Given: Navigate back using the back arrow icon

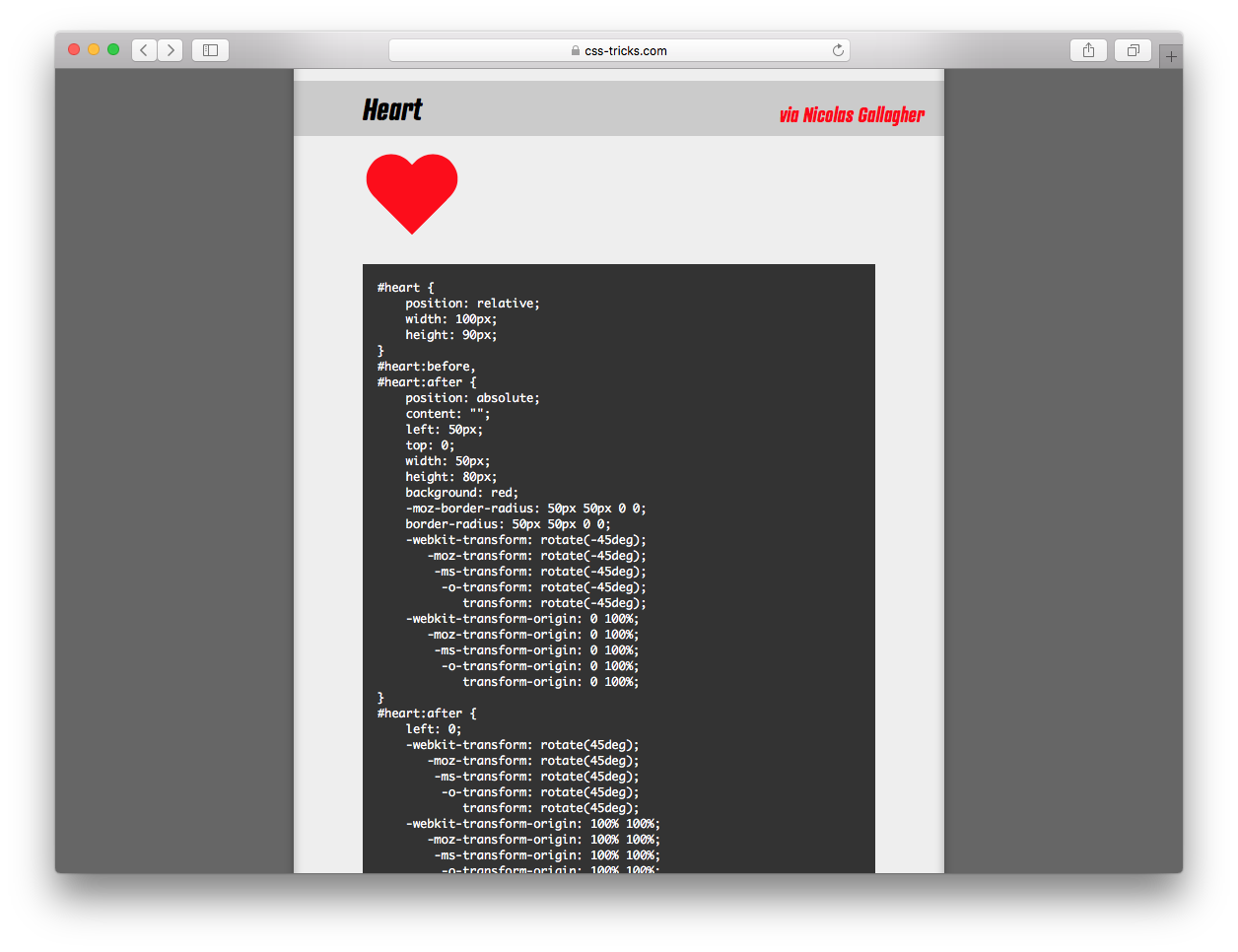Looking at the screenshot, I should pyautogui.click(x=144, y=49).
